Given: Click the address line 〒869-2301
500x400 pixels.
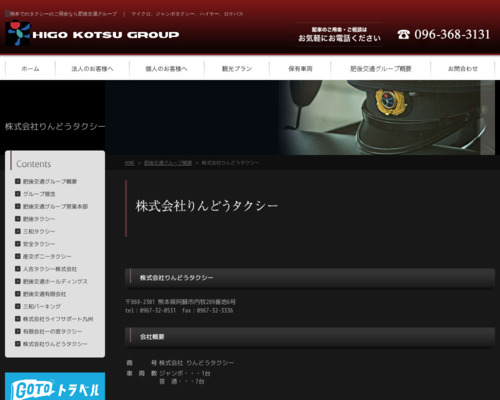Looking at the screenshot, I should (180, 302).
